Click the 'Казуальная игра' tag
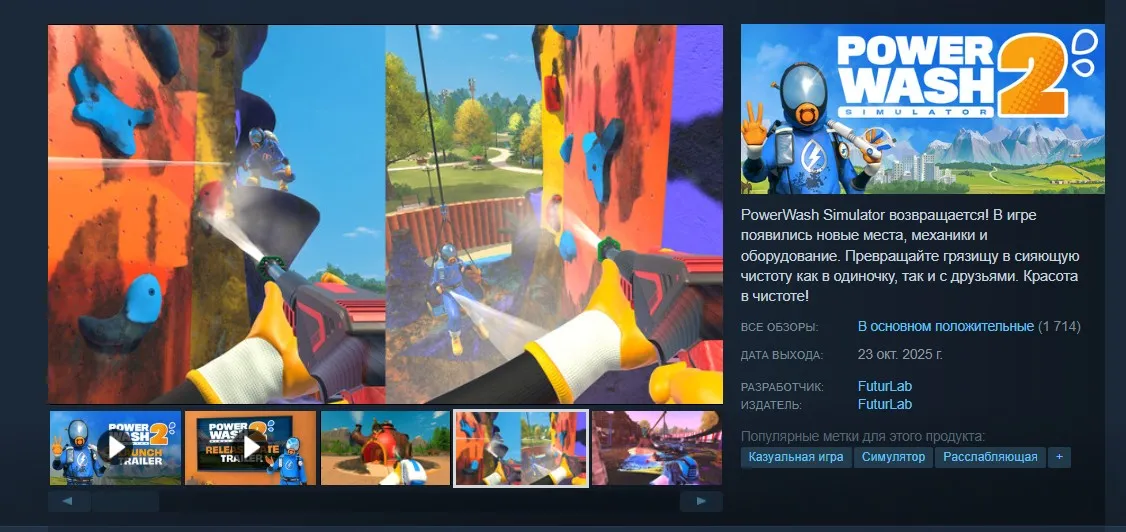Viewport: 1126px width, 532px height. [x=796, y=457]
